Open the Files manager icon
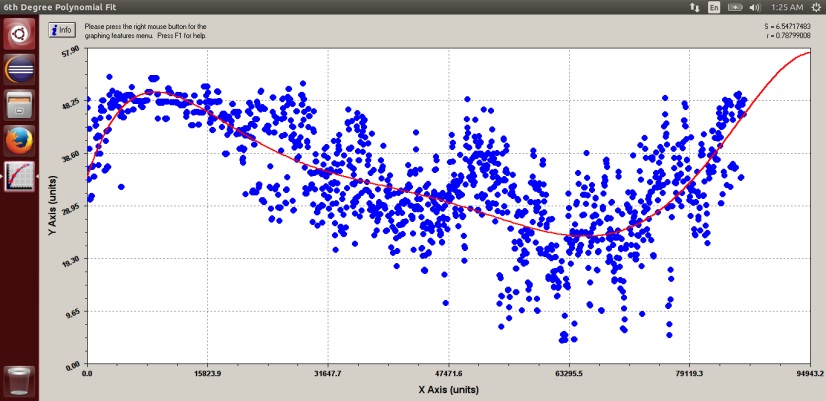 coord(19,106)
